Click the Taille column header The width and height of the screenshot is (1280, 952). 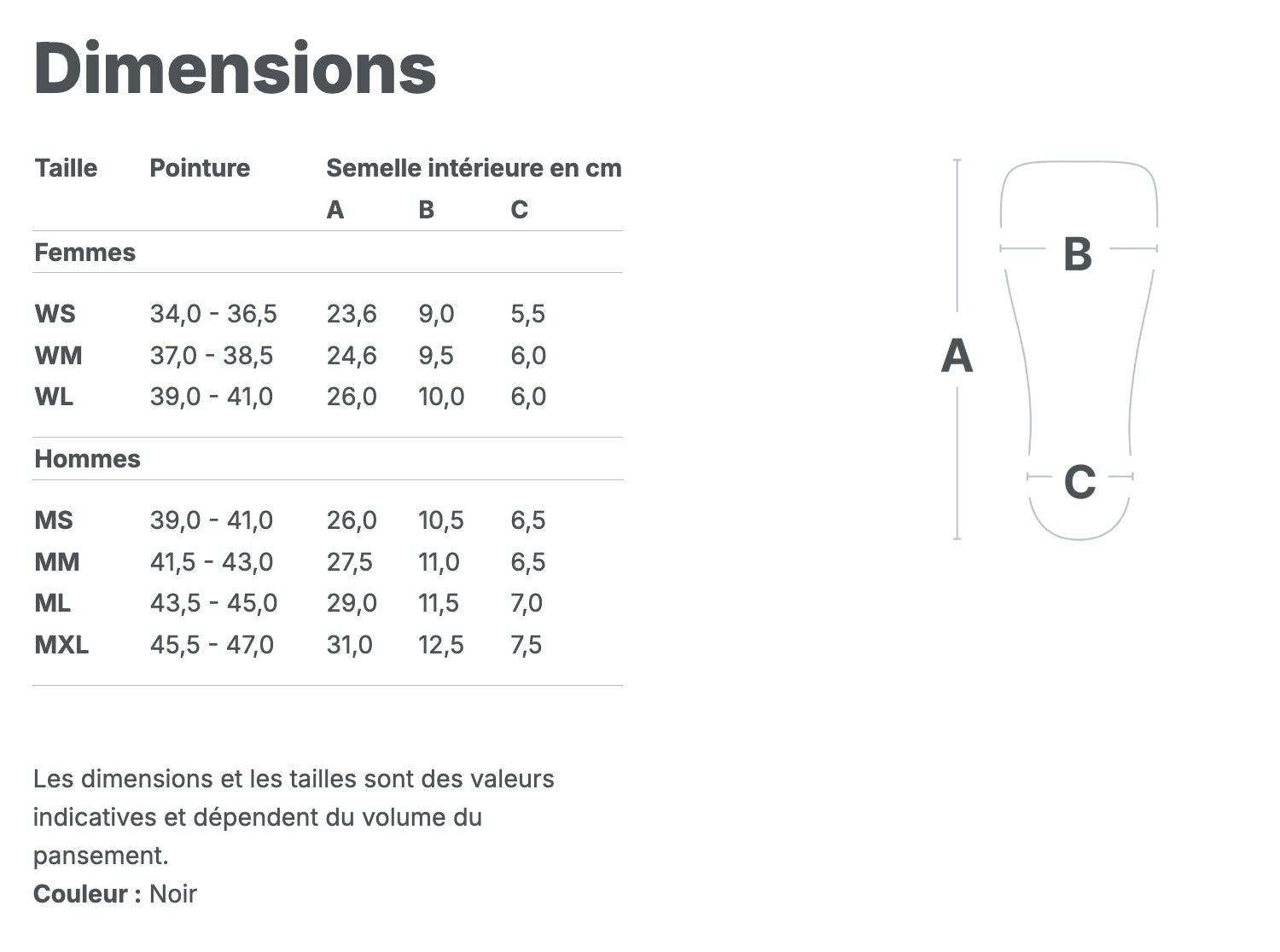(66, 168)
